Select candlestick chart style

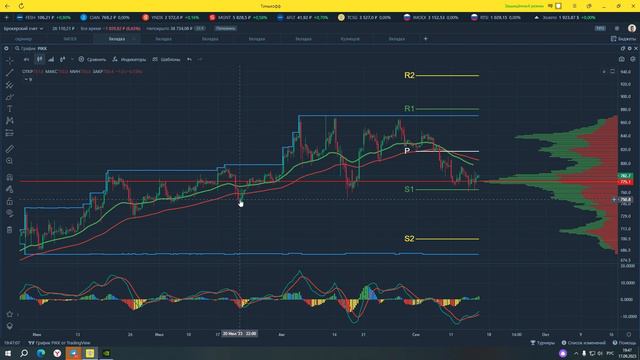(x=39, y=60)
